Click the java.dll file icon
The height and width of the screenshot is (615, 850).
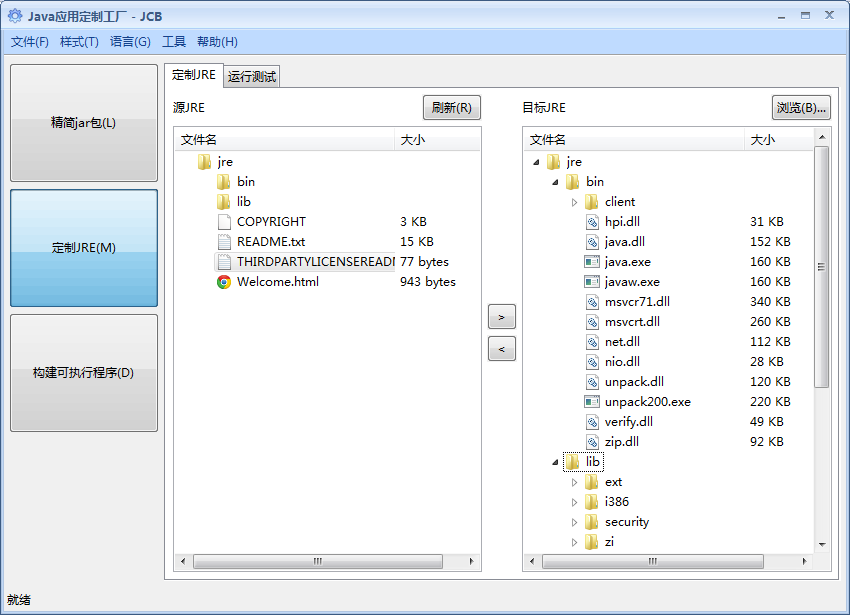coord(592,242)
